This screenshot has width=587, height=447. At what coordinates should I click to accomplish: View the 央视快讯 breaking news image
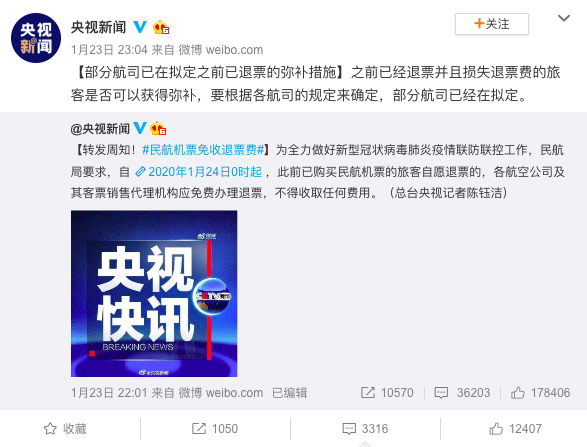click(154, 294)
